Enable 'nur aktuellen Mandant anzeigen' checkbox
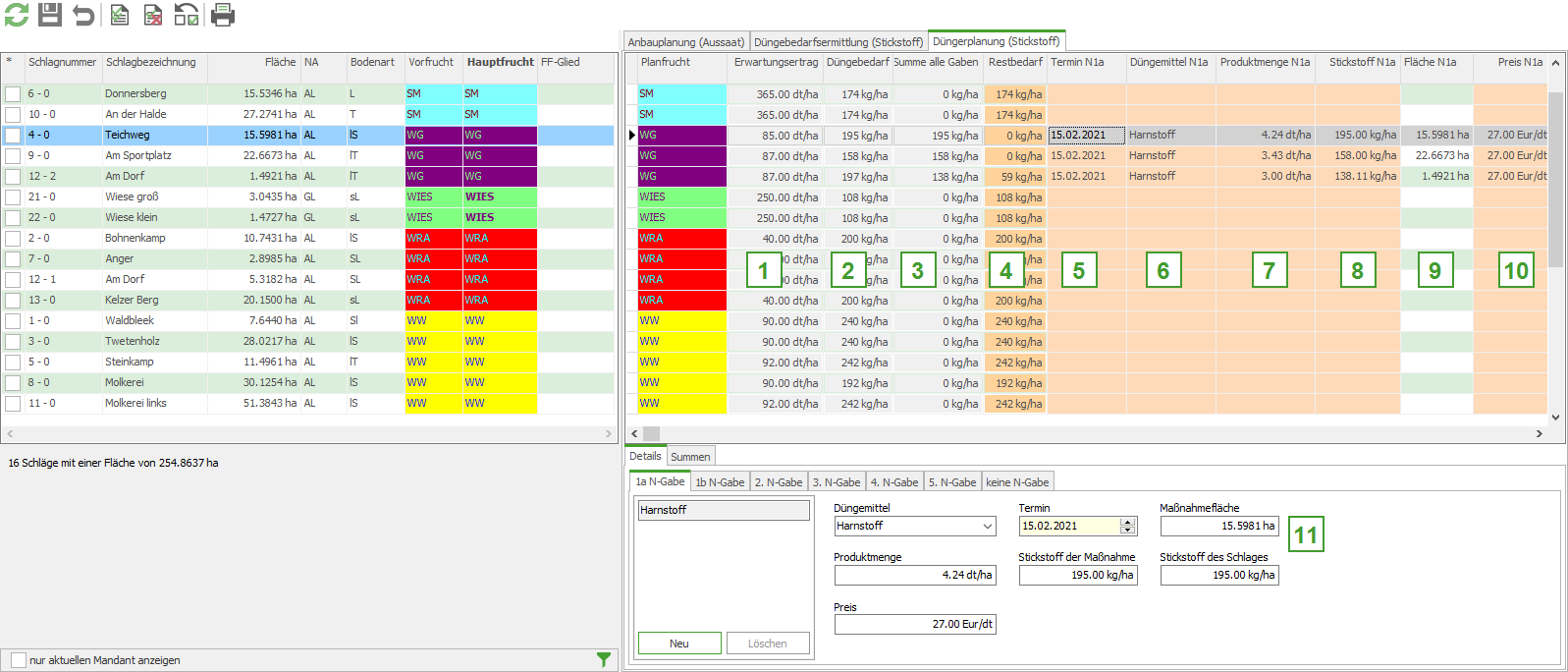The image size is (1568, 672). [x=19, y=660]
